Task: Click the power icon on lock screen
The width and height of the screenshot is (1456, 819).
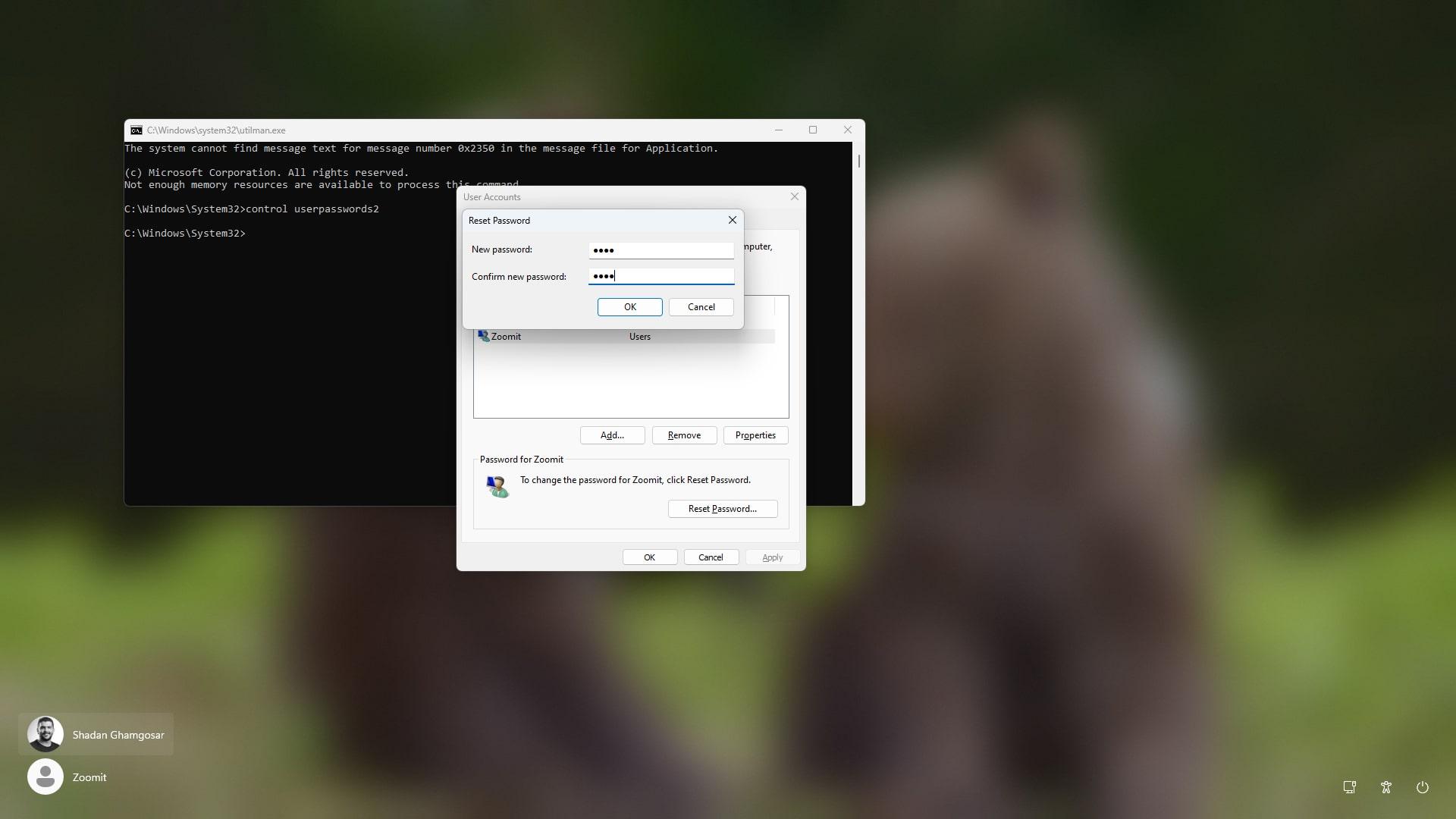Action: pos(1423,787)
